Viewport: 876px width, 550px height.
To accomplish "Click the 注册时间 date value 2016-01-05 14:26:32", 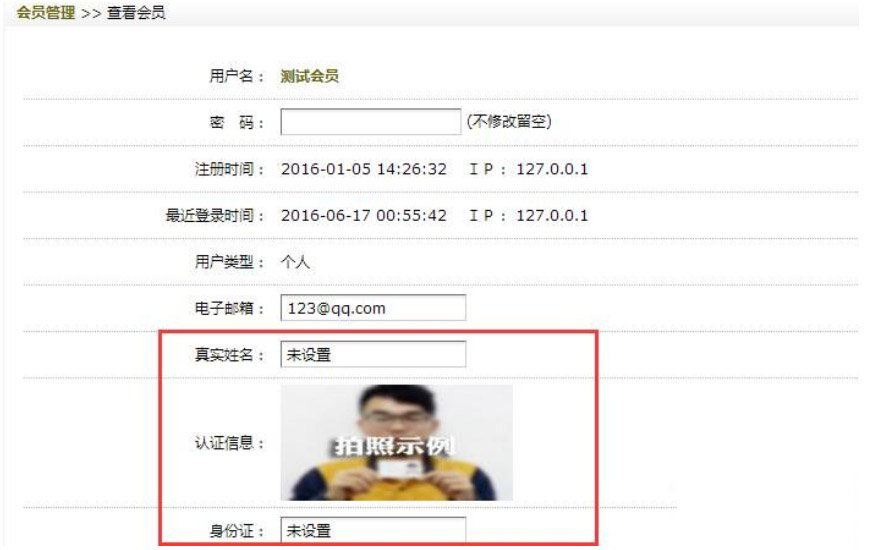I will [364, 169].
